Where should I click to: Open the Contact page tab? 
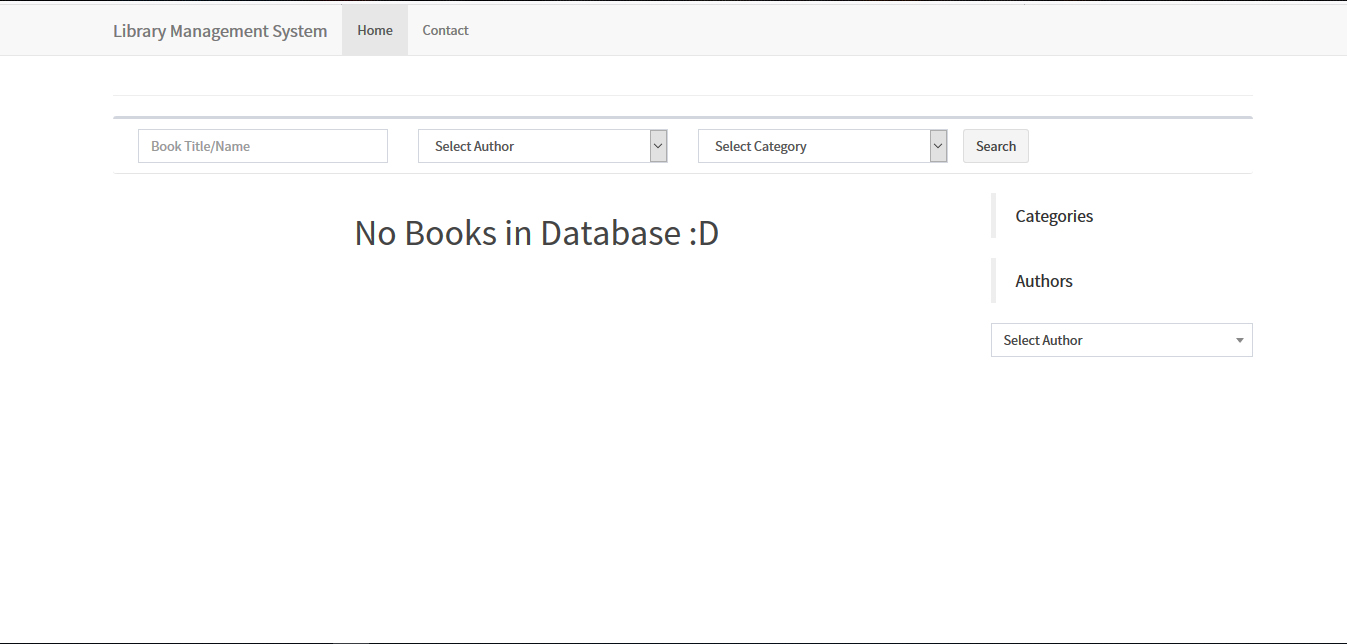coord(445,30)
